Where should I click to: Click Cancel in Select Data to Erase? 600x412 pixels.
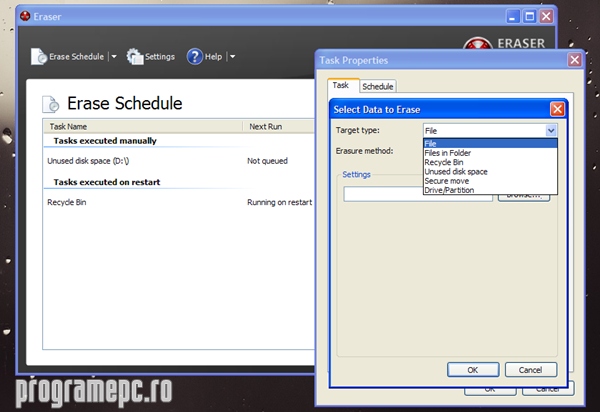tap(531, 370)
